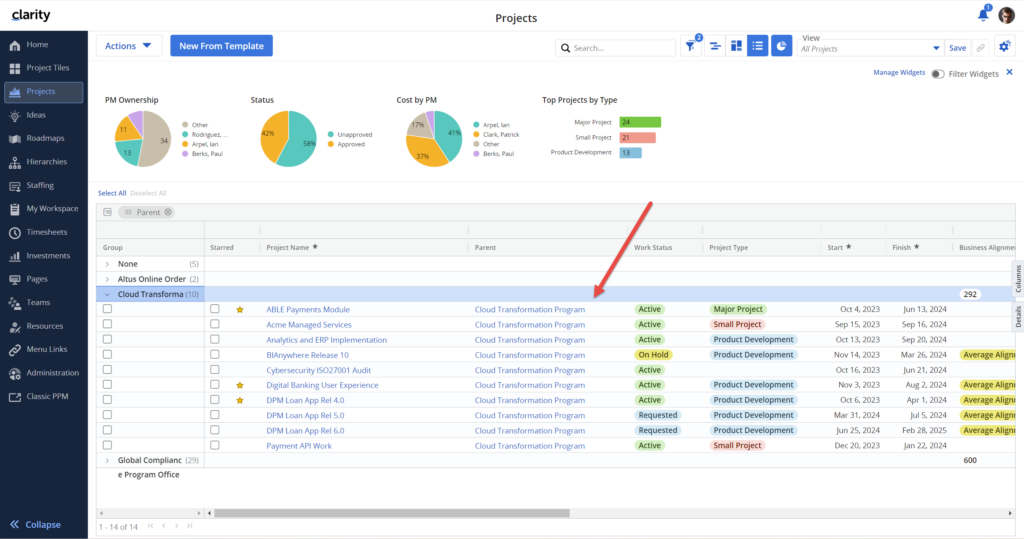
Task: Click the Pages icon in sidebar
Action: coord(14,280)
